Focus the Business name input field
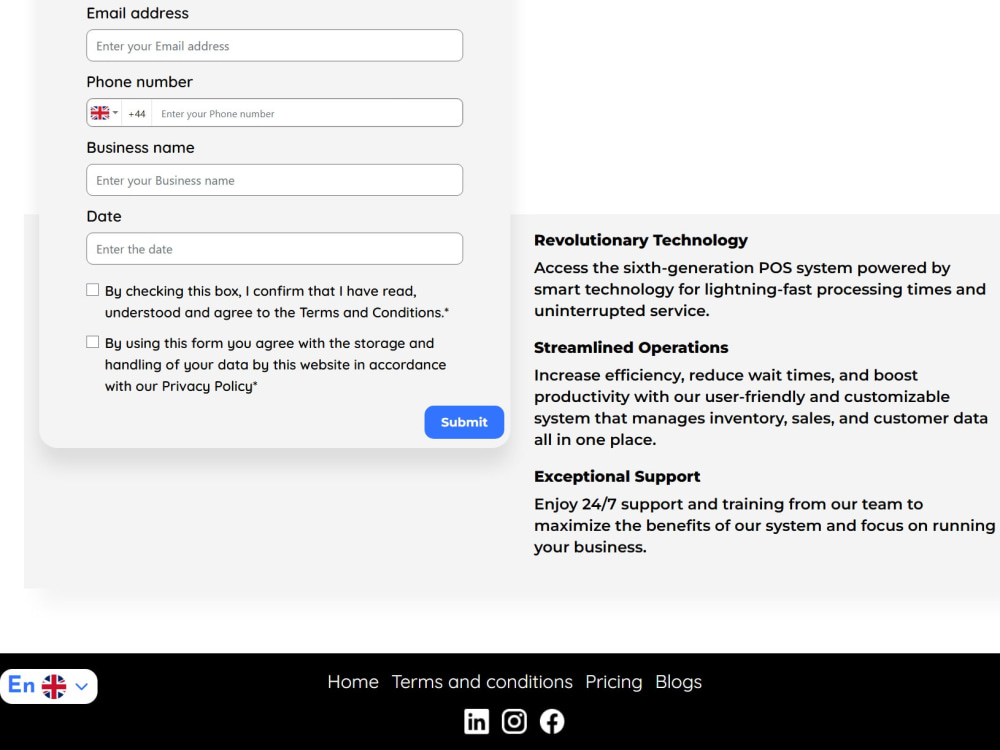 274,180
